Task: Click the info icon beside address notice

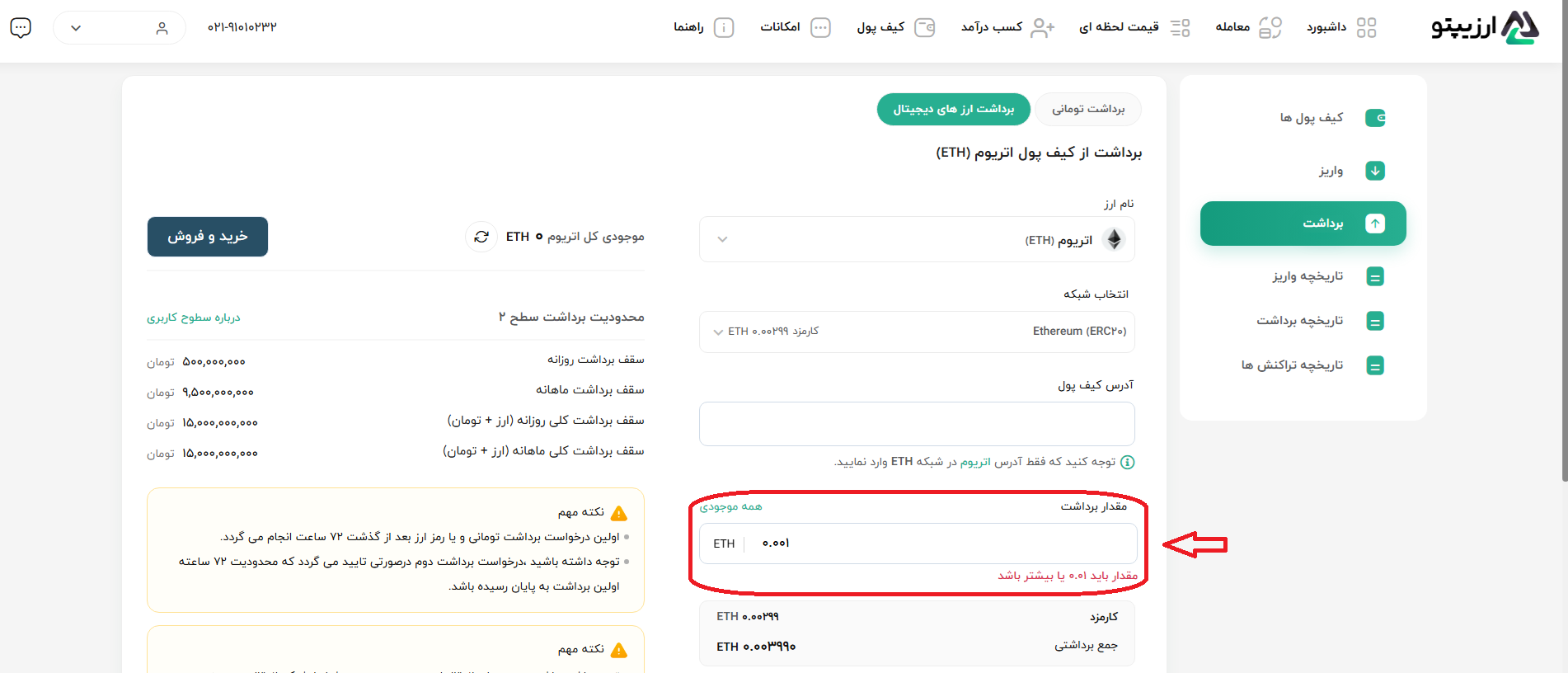Action: [x=1128, y=462]
